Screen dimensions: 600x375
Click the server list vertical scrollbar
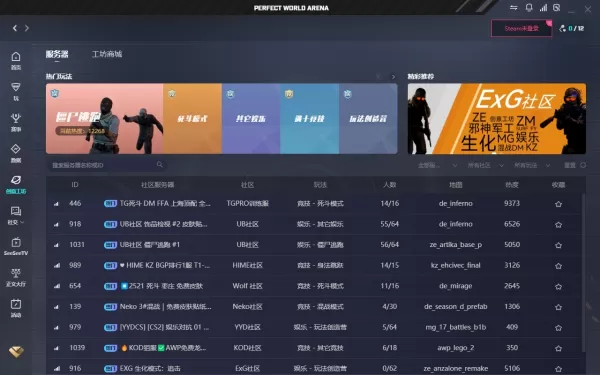(584, 272)
